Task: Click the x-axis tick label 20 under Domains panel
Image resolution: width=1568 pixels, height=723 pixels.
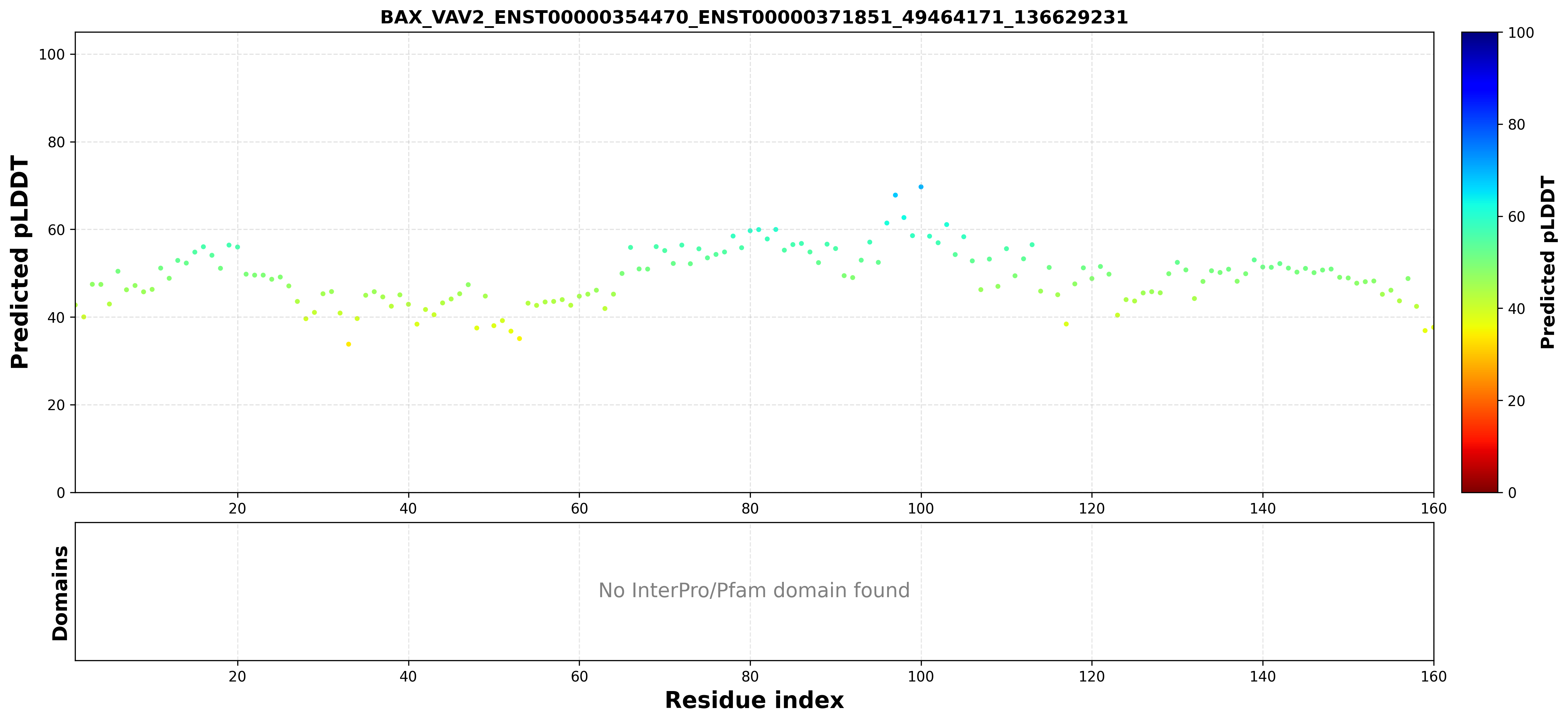Action: 237,677
